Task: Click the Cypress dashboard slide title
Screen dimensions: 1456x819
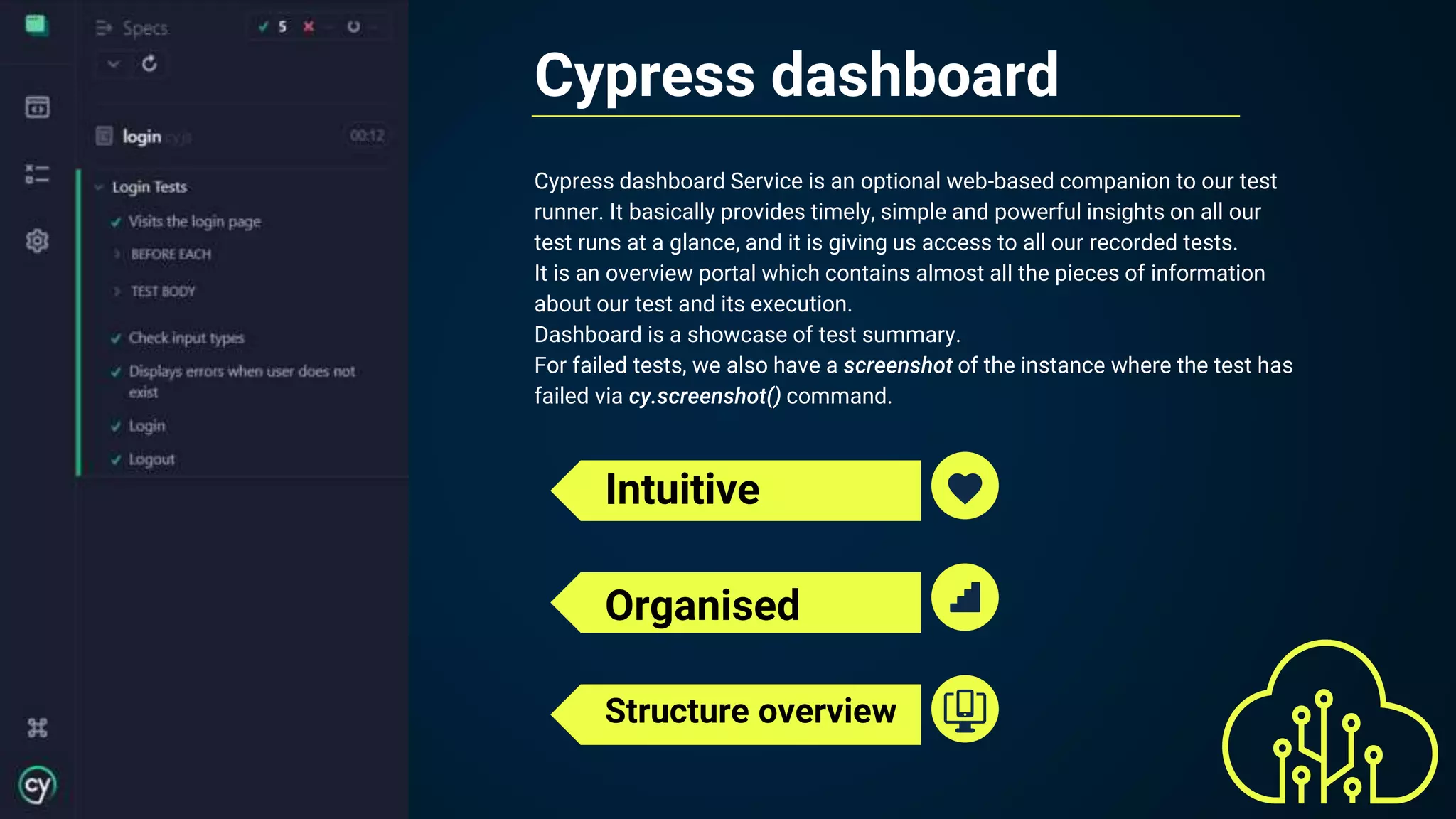Action: [x=796, y=76]
